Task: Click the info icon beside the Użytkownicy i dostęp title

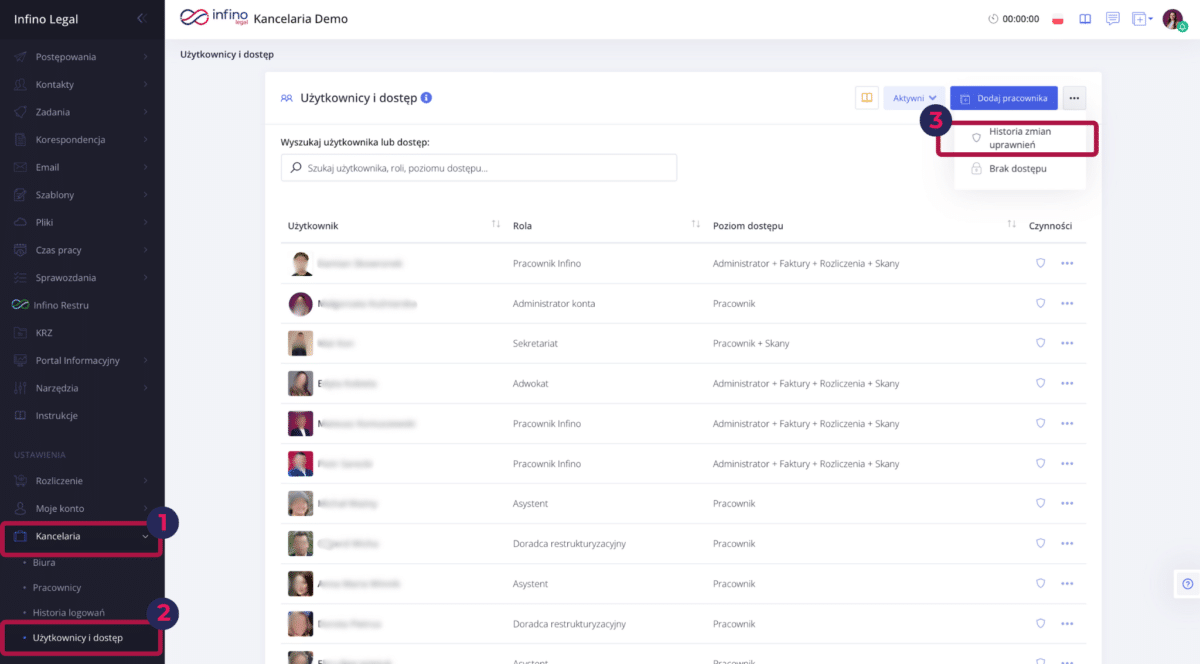Action: (427, 98)
